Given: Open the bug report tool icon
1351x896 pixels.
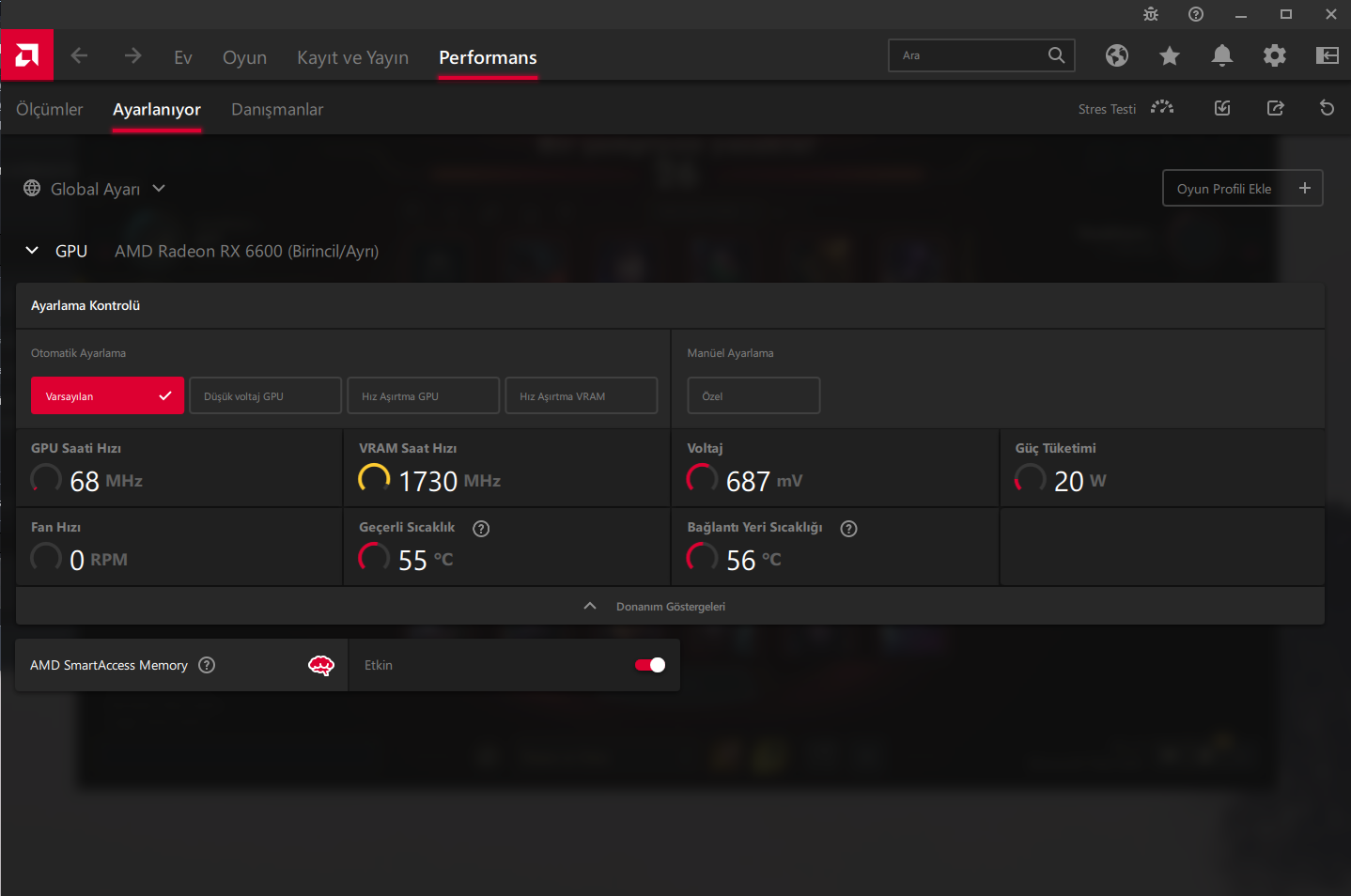Looking at the screenshot, I should tap(1151, 14).
